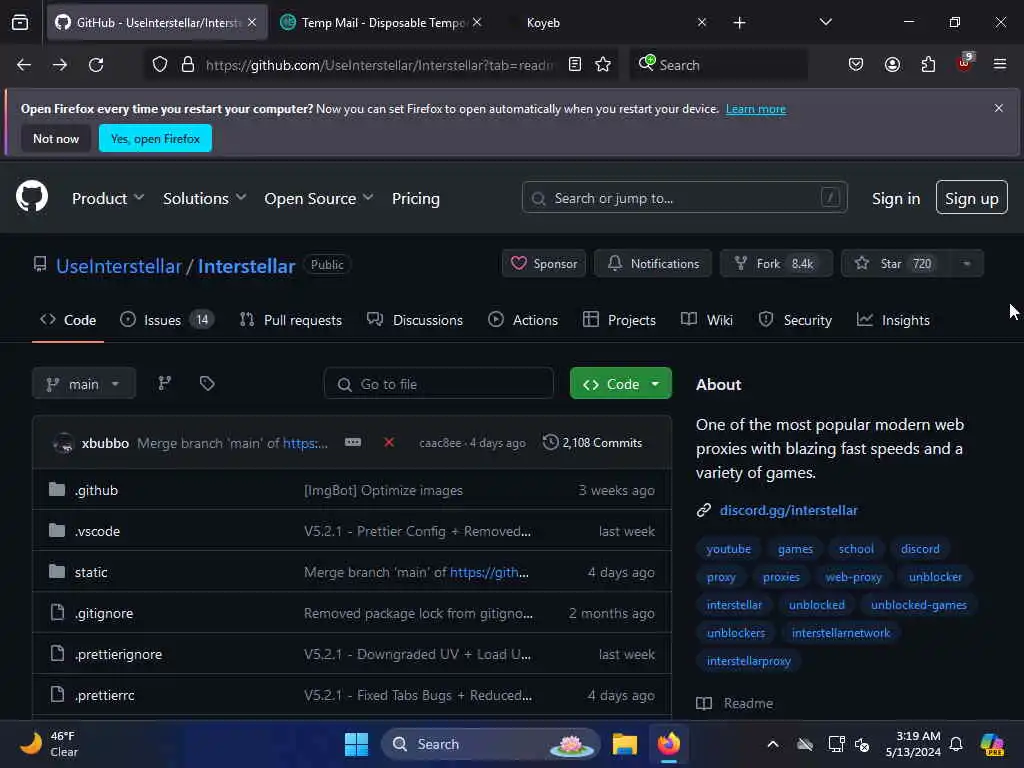The height and width of the screenshot is (768, 1024).
Task: Click the Sponsor button
Action: [x=543, y=264]
